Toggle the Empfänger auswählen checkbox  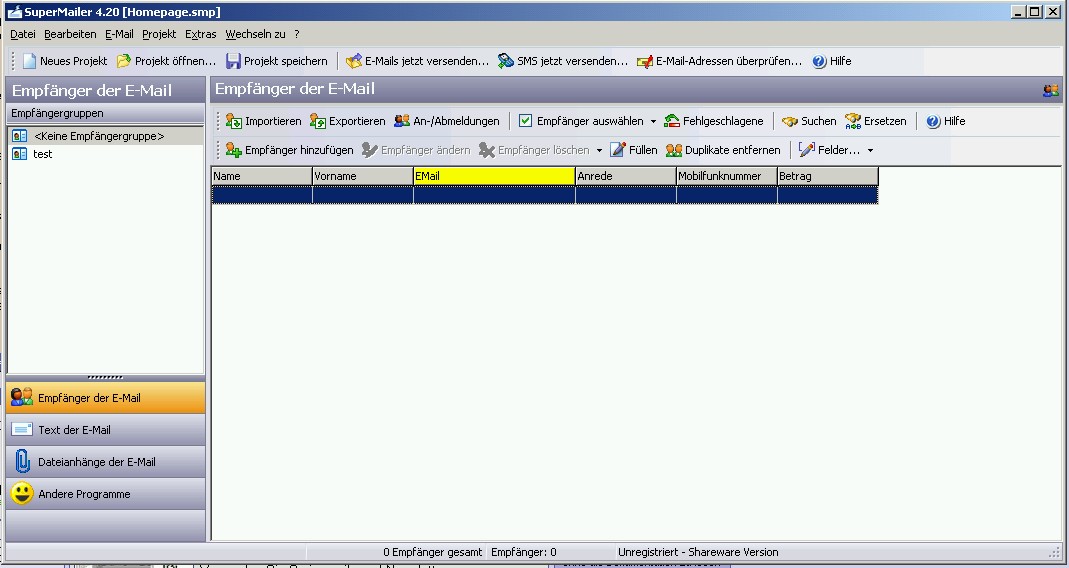point(525,121)
